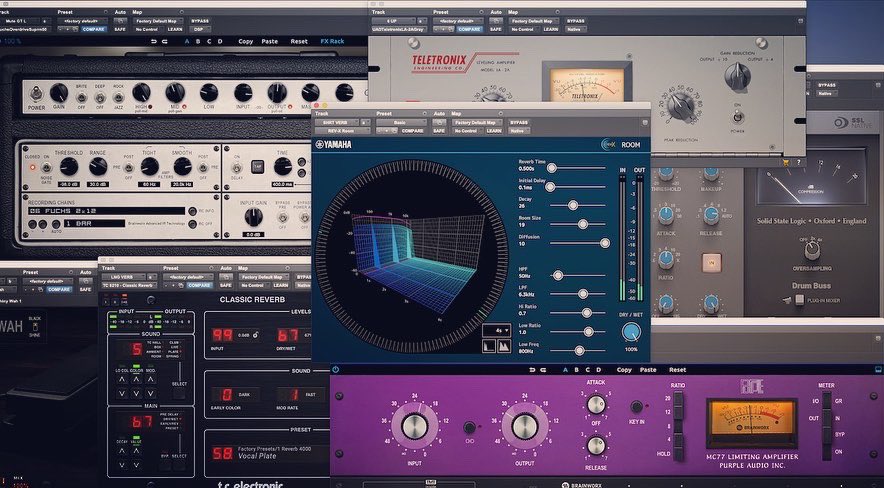This screenshot has height=488, width=884.
Task: Click the ratio 20 button on MC77
Action: pyautogui.click(x=678, y=398)
